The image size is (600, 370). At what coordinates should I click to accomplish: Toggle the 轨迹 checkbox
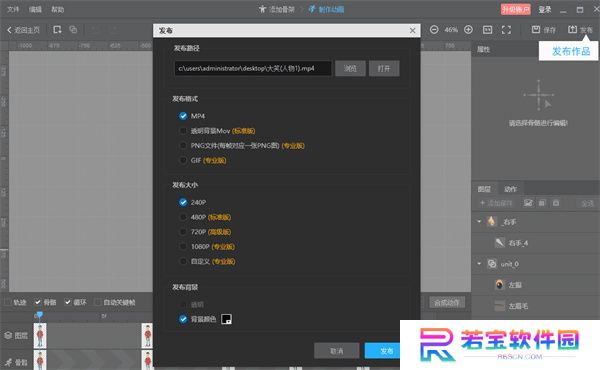pos(7,302)
